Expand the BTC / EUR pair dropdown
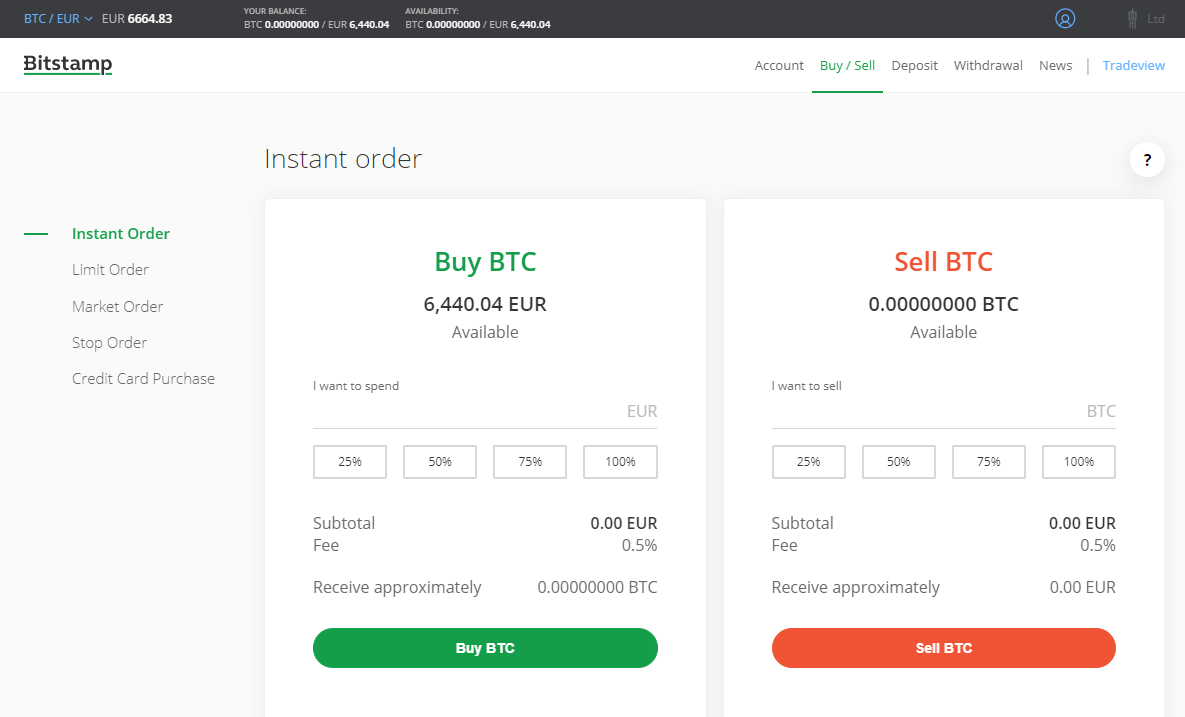Screen dimensions: 1185x717 (58, 18)
